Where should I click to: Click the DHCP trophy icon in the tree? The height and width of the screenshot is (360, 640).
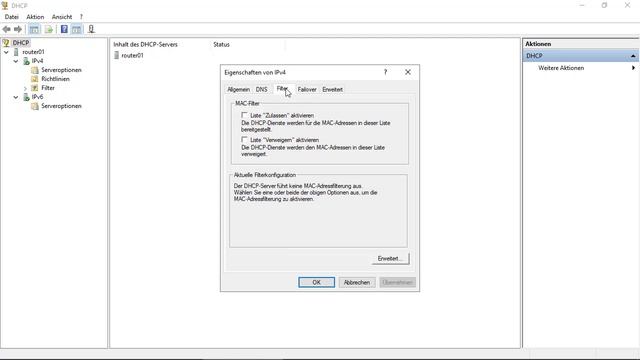pyautogui.click(x=6, y=43)
